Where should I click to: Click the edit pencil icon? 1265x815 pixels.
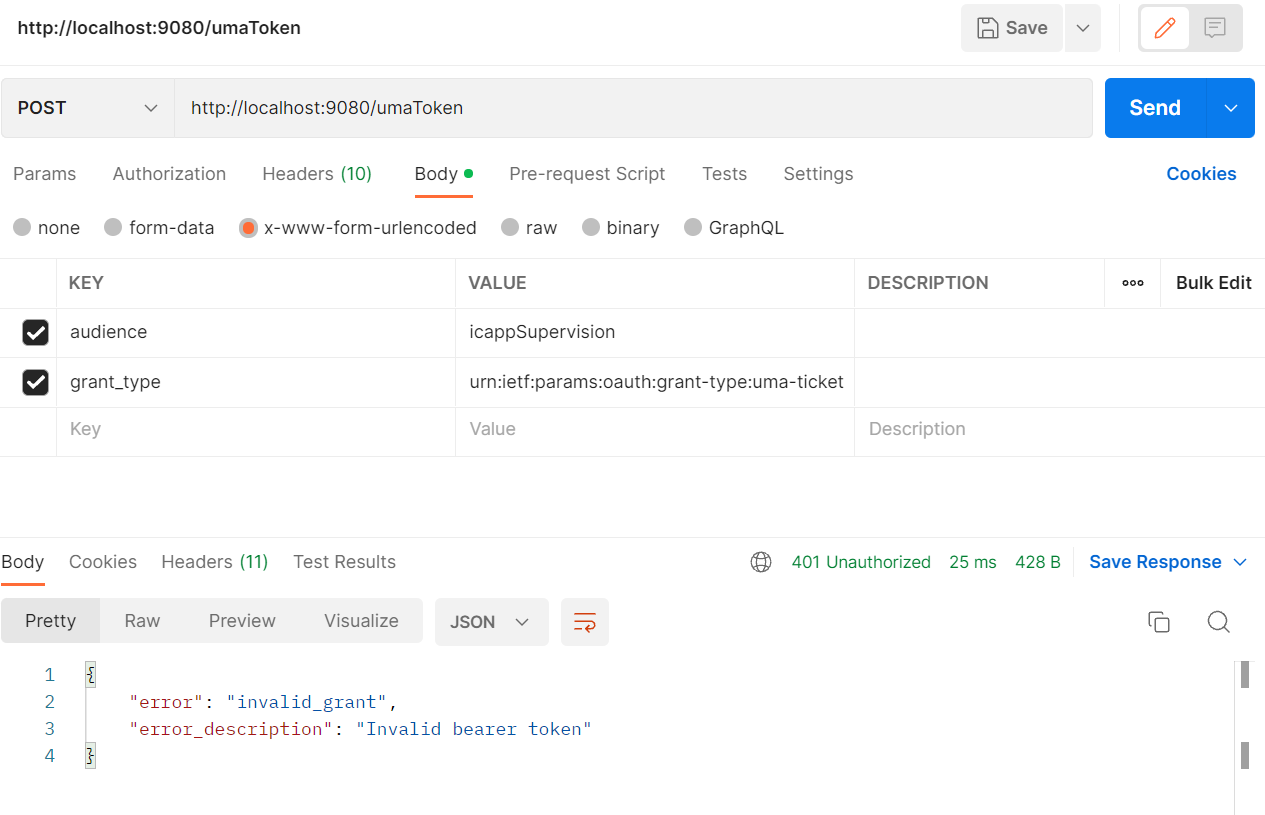(1165, 28)
